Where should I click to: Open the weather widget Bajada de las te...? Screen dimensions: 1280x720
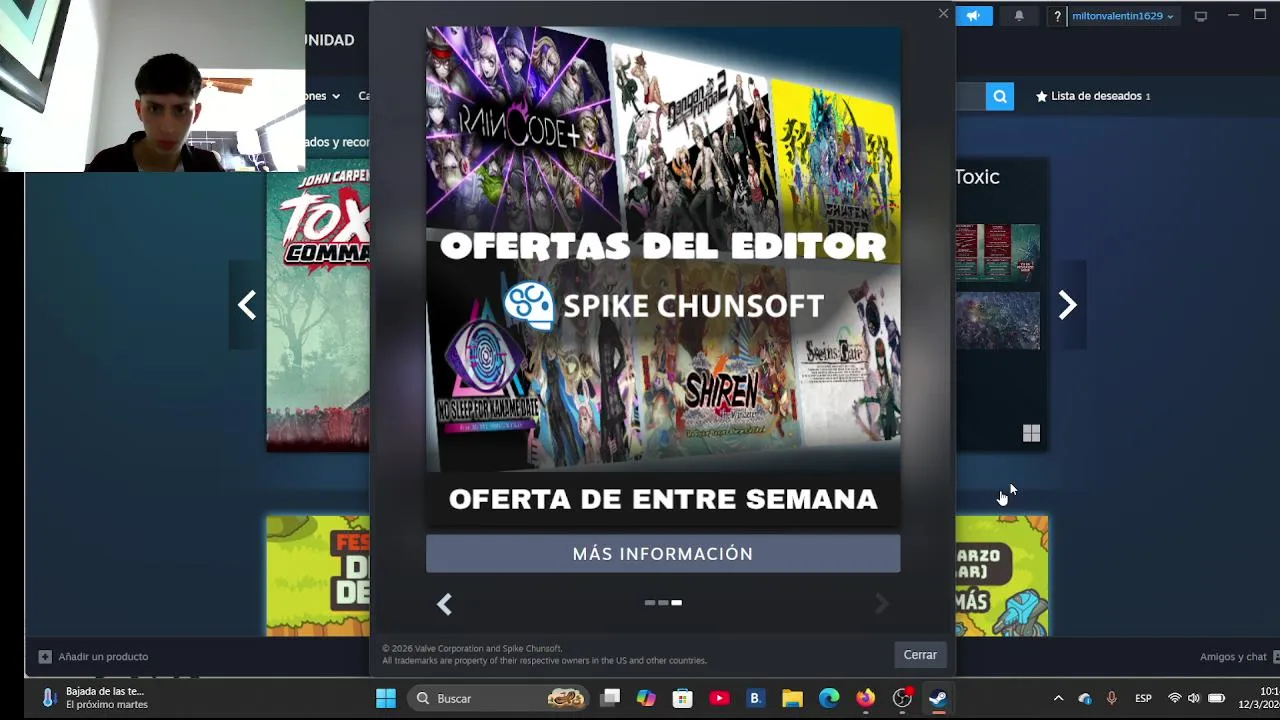click(x=95, y=698)
